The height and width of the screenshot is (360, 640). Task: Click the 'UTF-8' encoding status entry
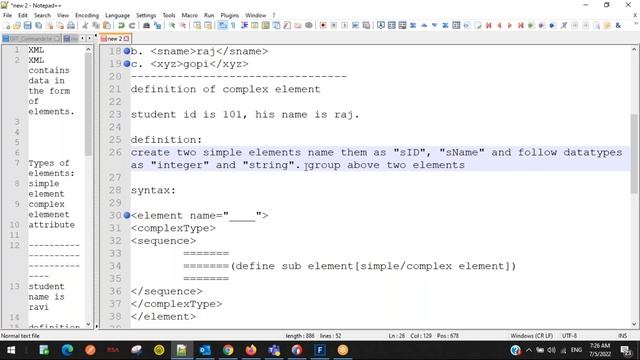(x=569, y=336)
